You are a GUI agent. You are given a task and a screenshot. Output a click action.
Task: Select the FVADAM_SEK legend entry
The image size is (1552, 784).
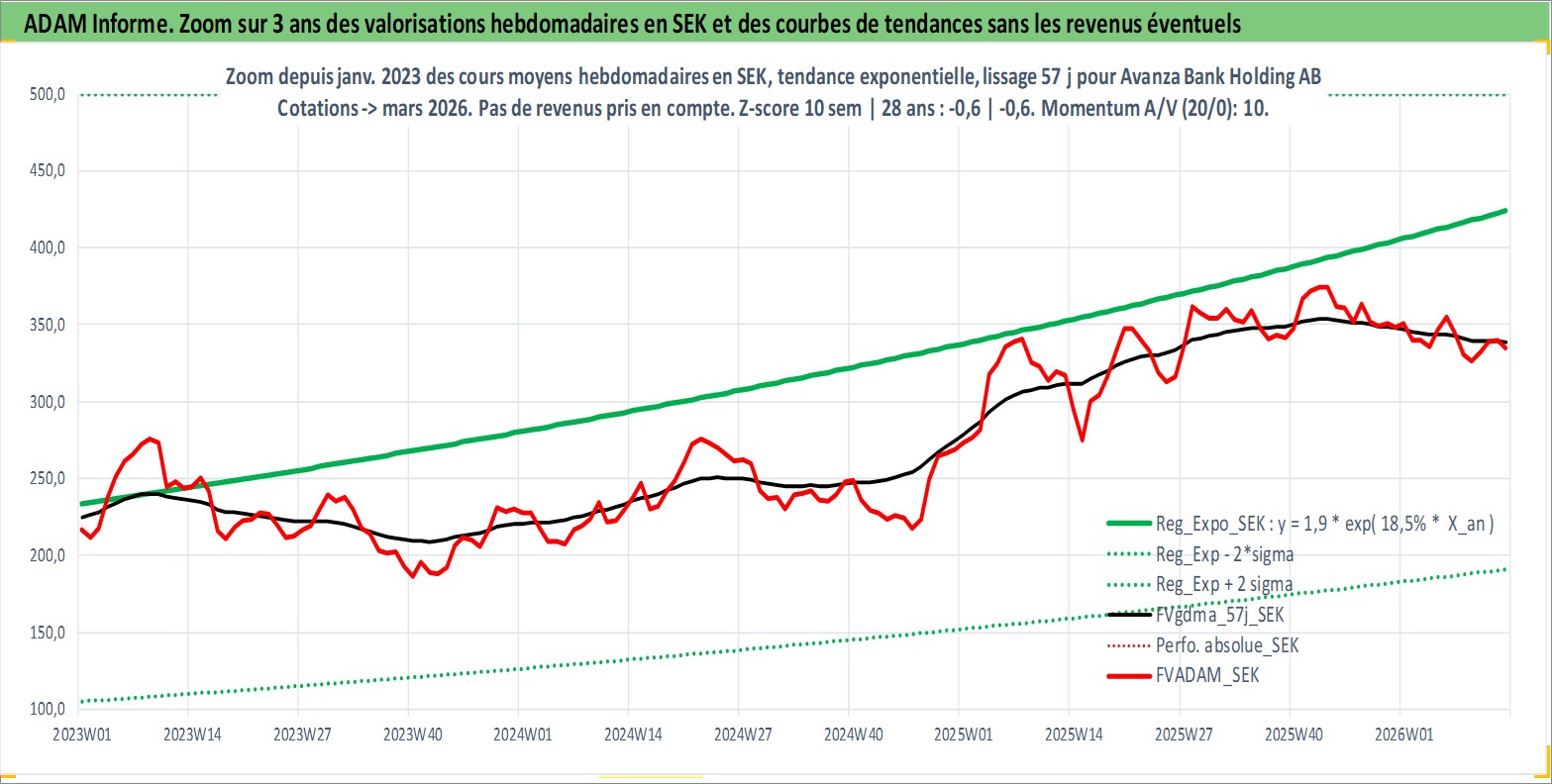pyautogui.click(x=1184, y=675)
